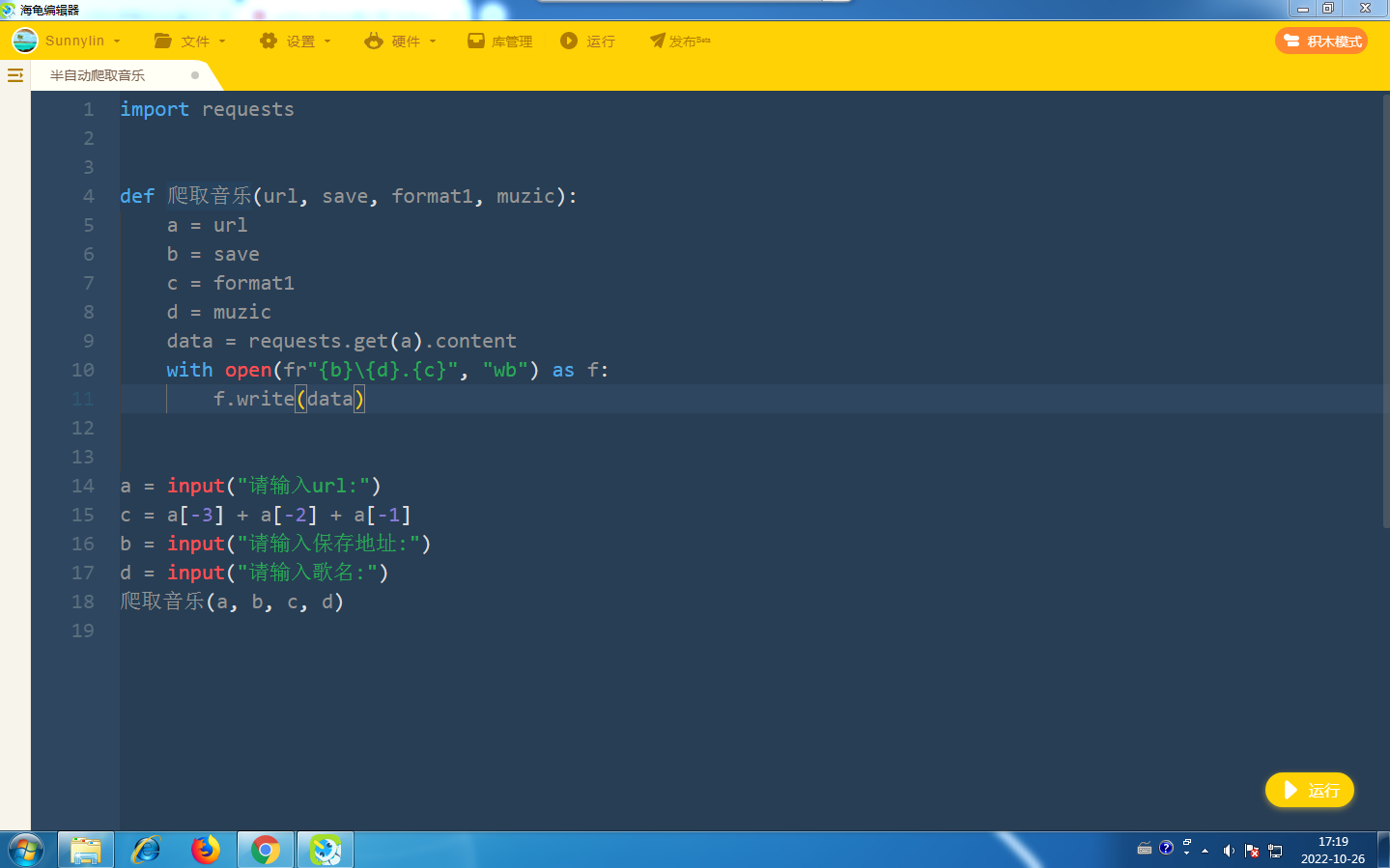Click the paper plane publish icon
Viewport: 1390px width, 868px height.
pos(658,41)
